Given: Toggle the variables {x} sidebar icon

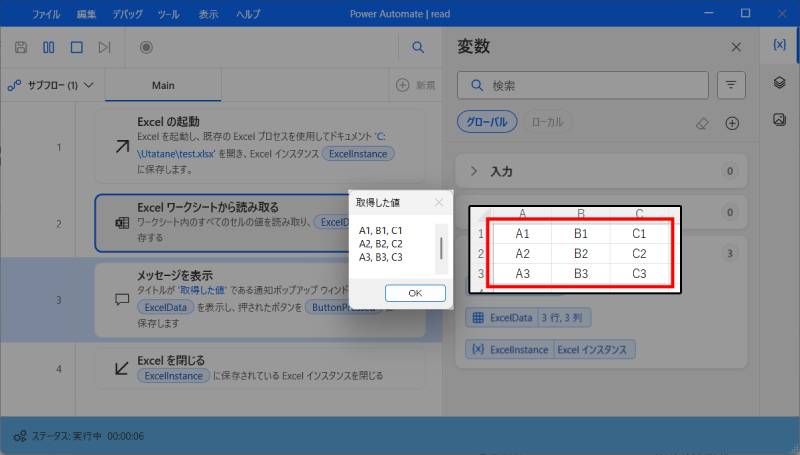Looking at the screenshot, I should tap(779, 45).
